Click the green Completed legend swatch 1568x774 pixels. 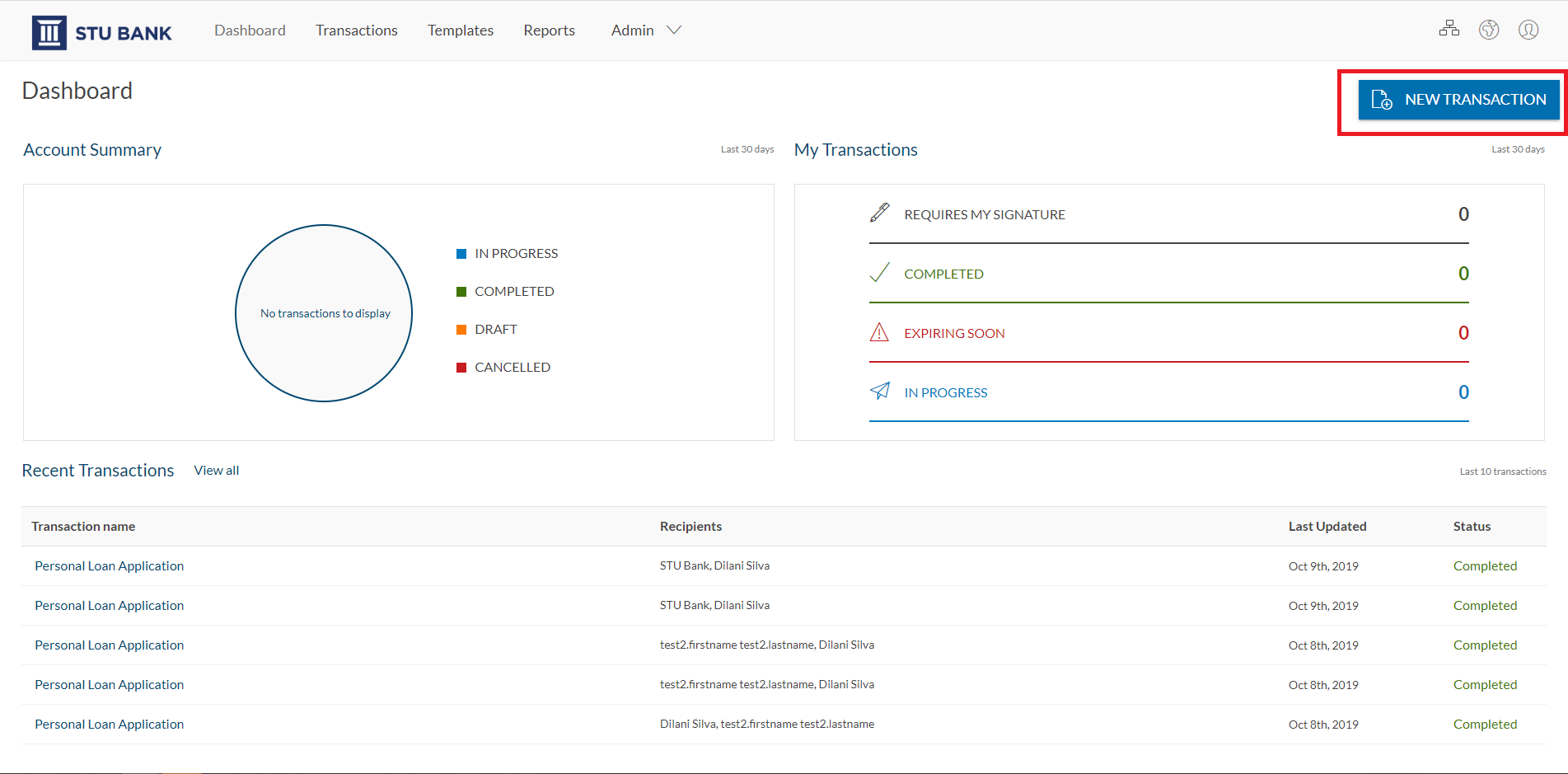tap(461, 292)
